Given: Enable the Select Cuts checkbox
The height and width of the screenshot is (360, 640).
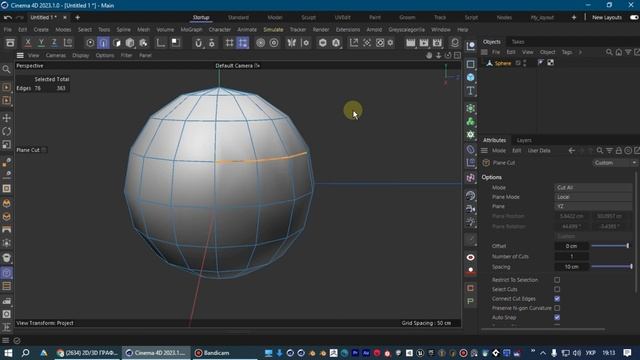Looking at the screenshot, I should (557, 289).
